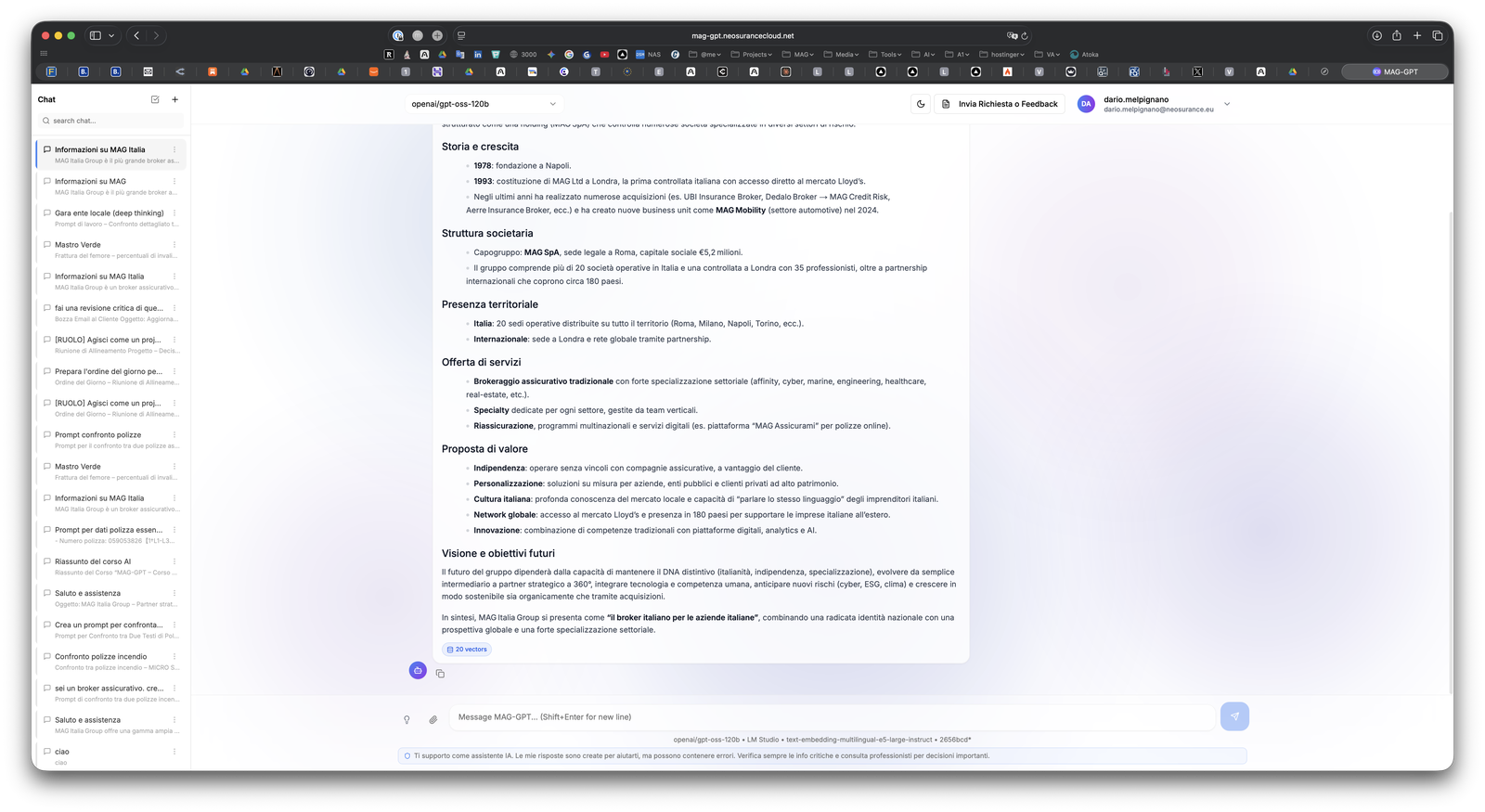1485x812 pixels.
Task: Go forward with browser forward arrow
Action: point(156,35)
